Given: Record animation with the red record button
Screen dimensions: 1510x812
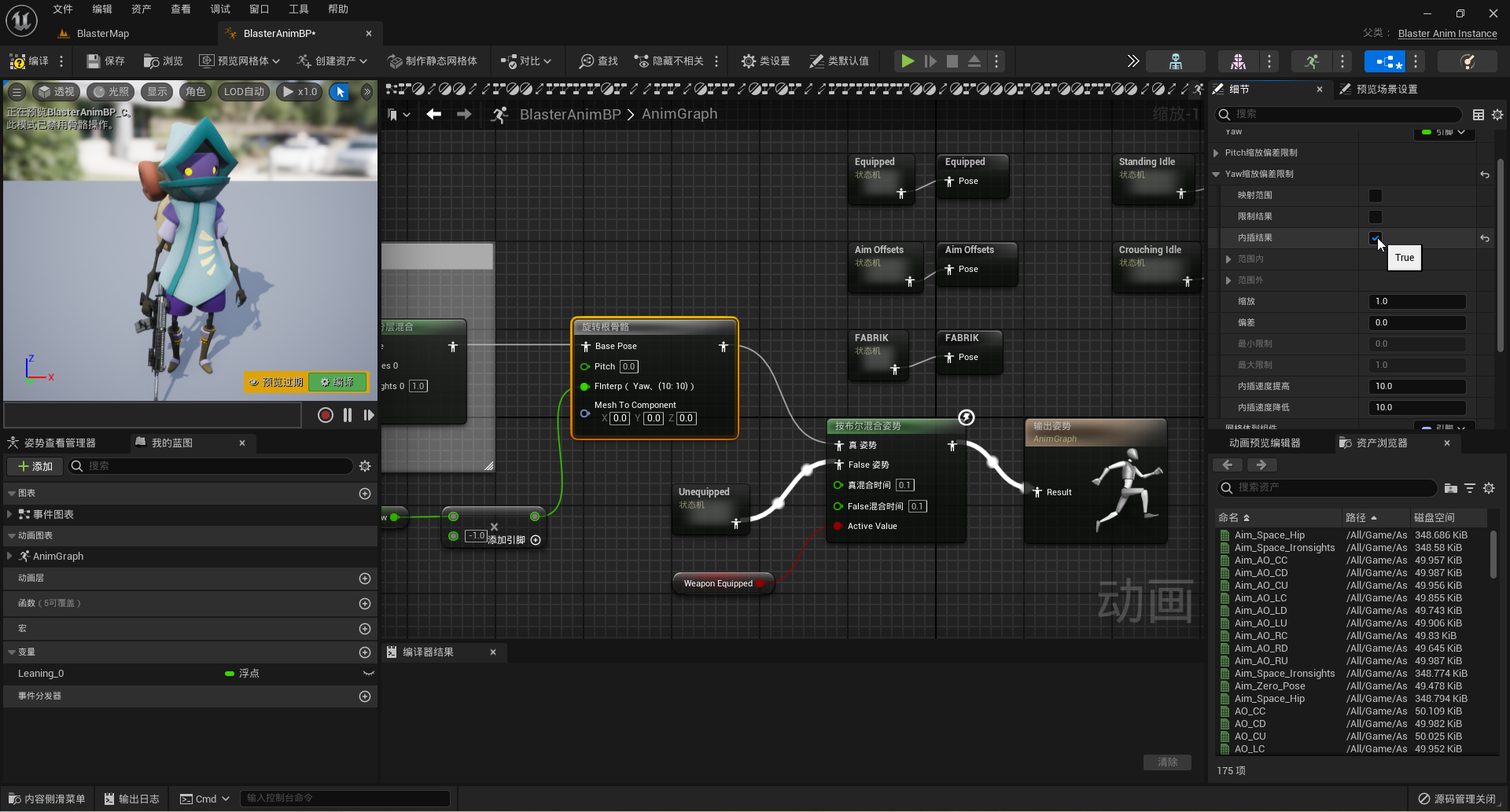Looking at the screenshot, I should (326, 415).
